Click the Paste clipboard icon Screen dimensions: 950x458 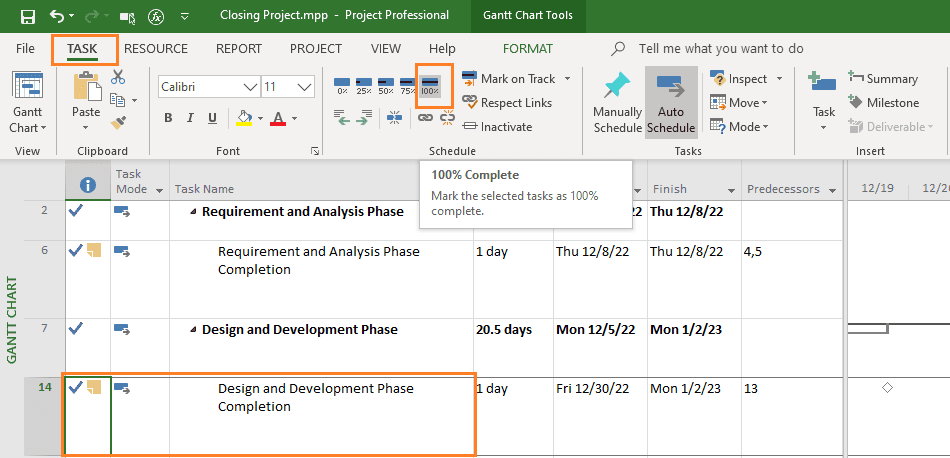point(86,86)
